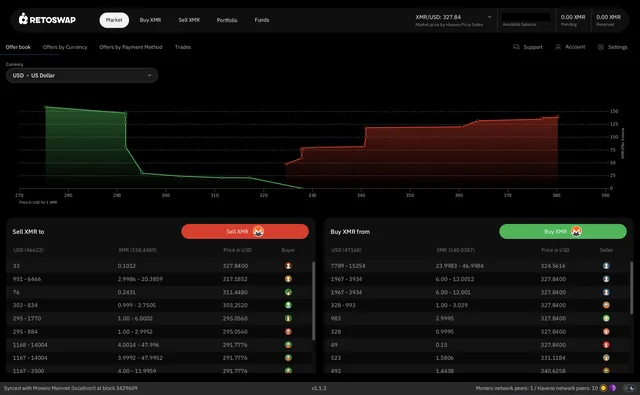The image size is (640, 395).
Task: Click Monero icon on the Sell XMR button
Action: tap(258, 231)
